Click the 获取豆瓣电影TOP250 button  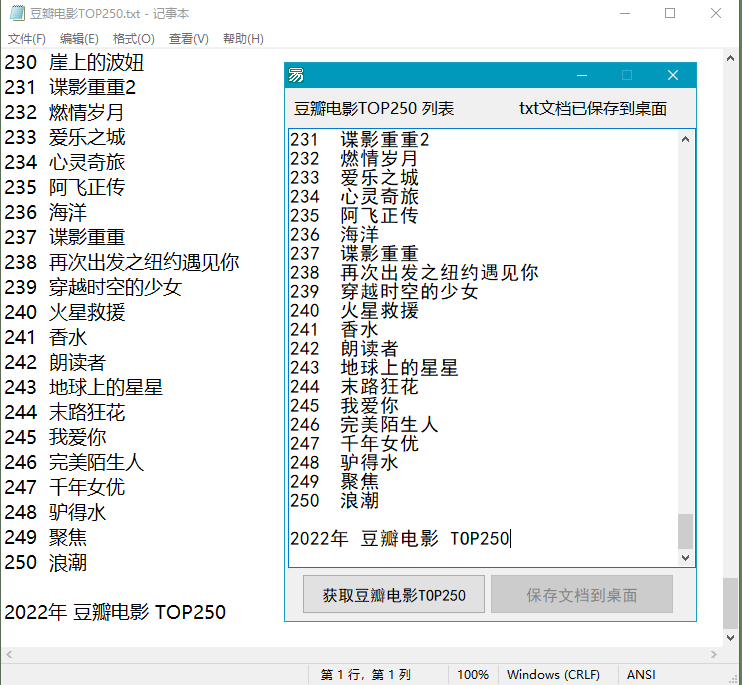pos(394,594)
